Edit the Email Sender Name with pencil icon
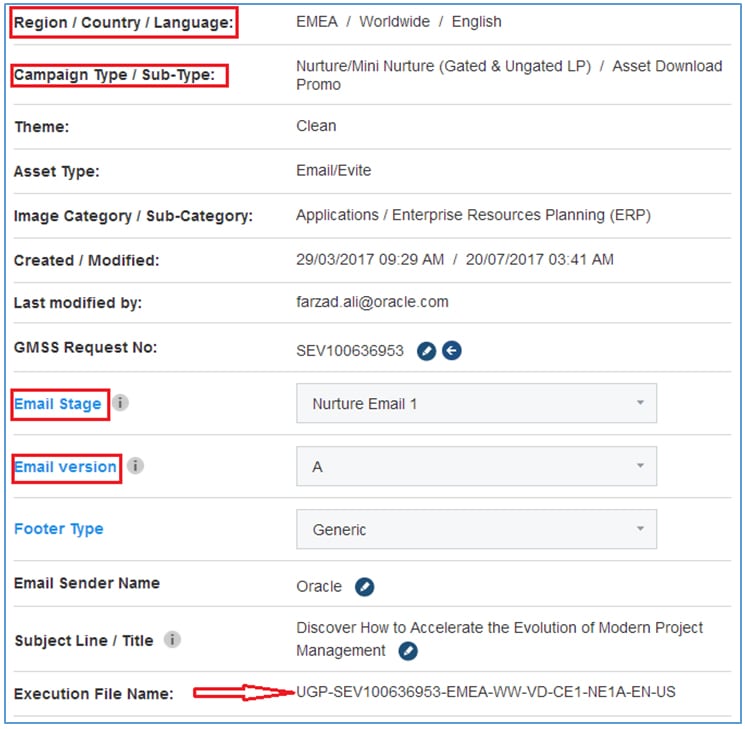 (x=364, y=587)
